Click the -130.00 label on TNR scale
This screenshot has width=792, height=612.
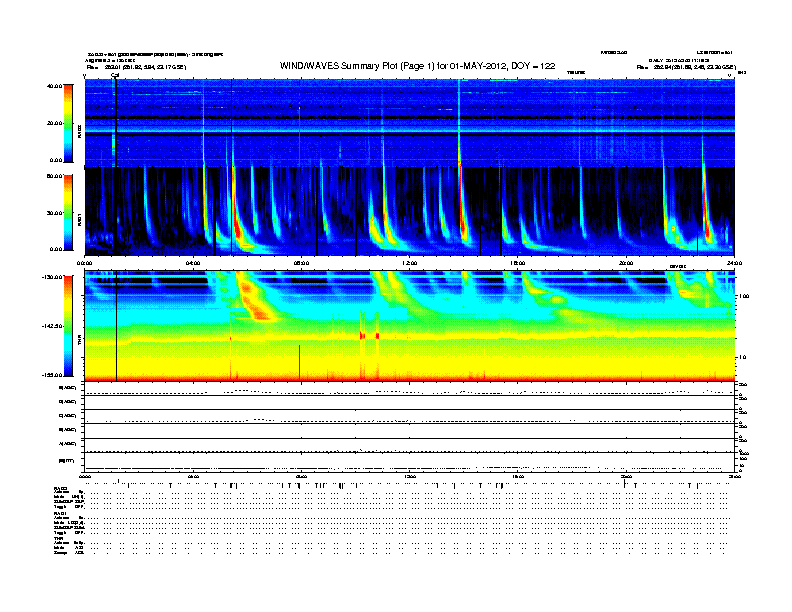point(52,277)
